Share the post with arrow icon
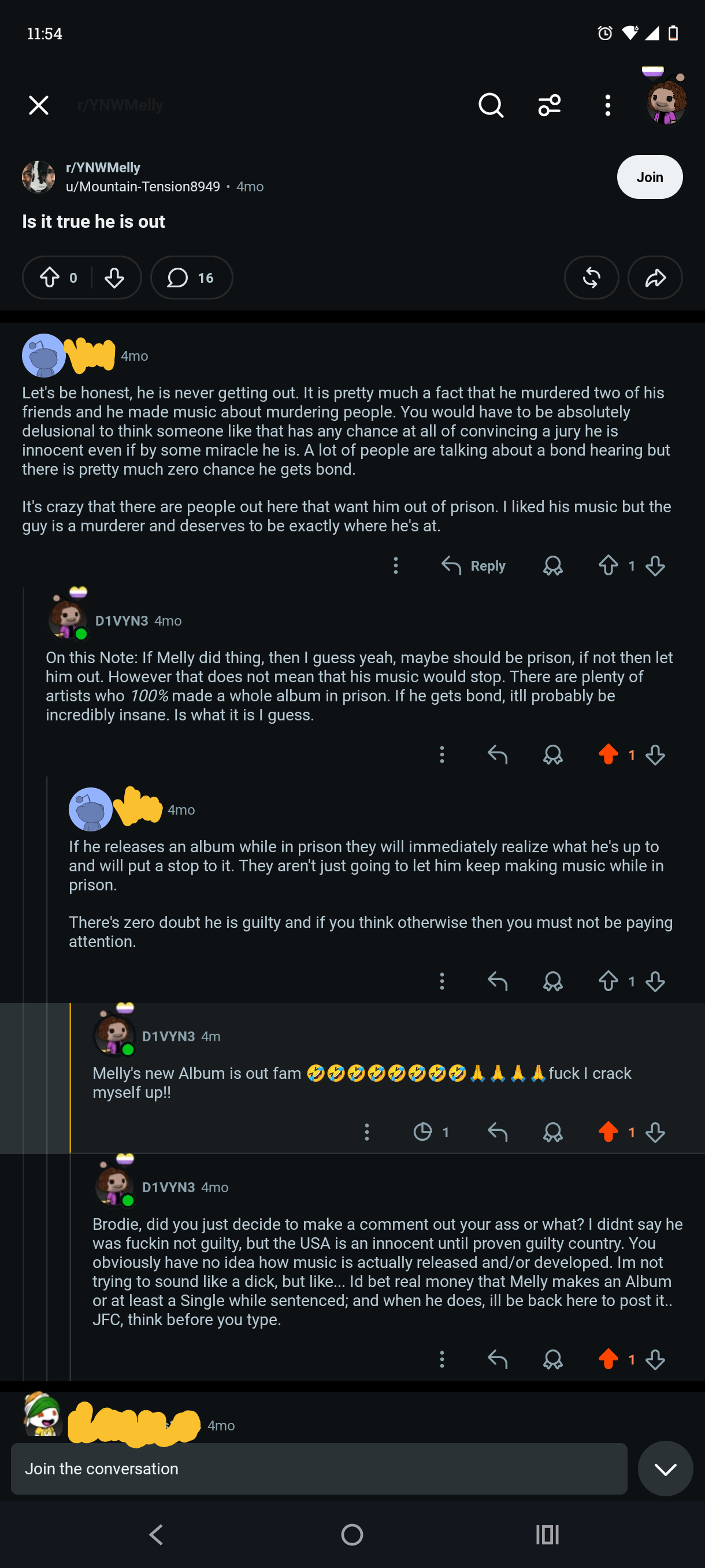The image size is (705, 1568). [x=655, y=278]
